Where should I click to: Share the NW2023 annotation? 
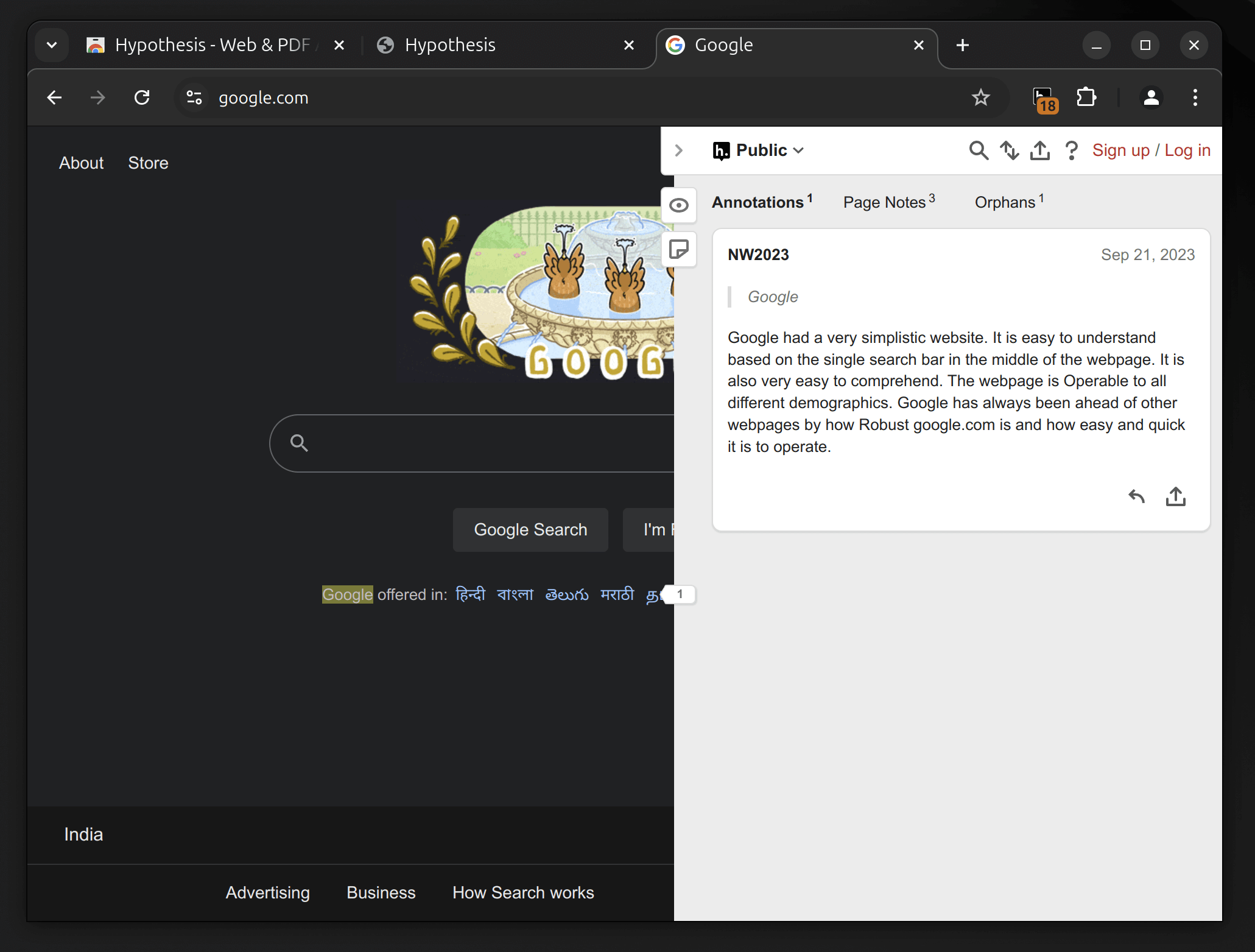(1176, 496)
